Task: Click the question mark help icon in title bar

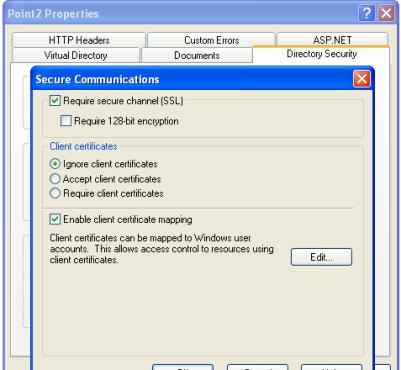Action: 367,13
